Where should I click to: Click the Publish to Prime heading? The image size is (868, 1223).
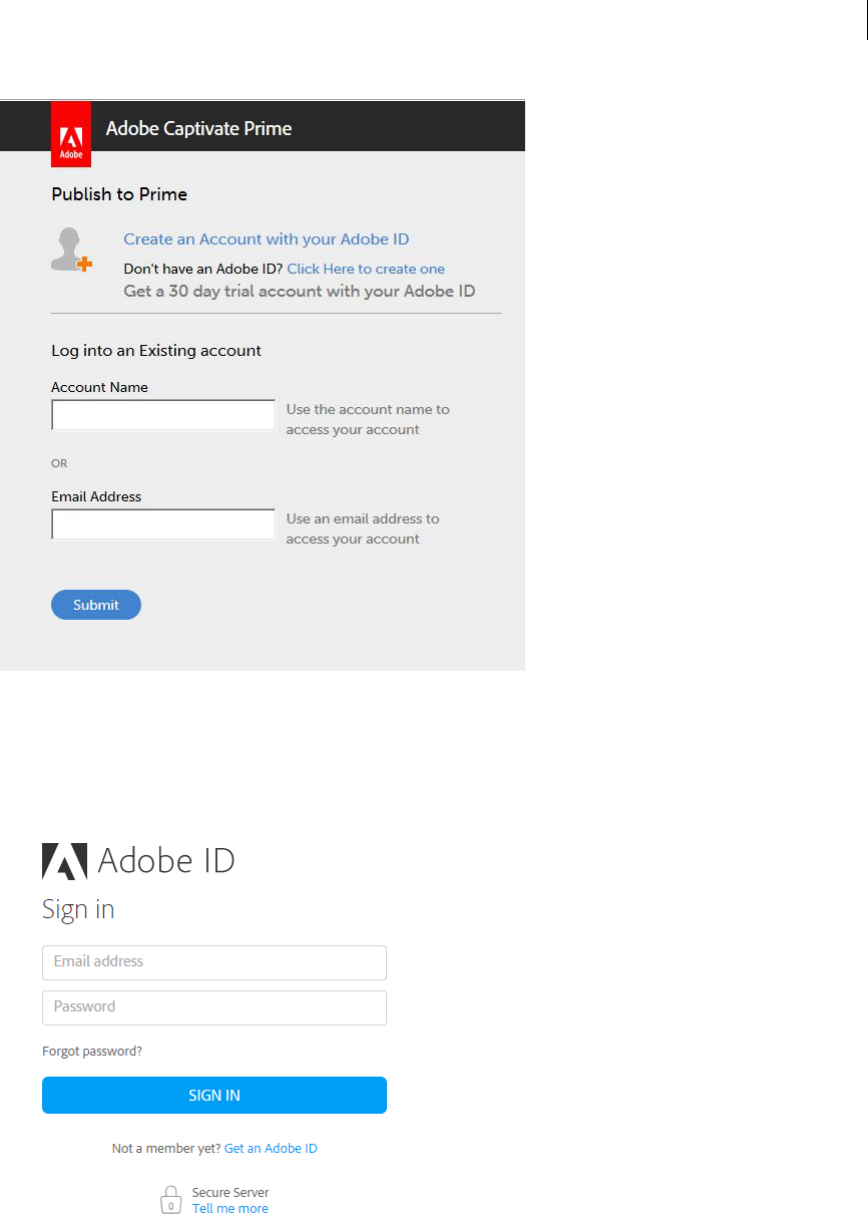pyautogui.click(x=119, y=194)
